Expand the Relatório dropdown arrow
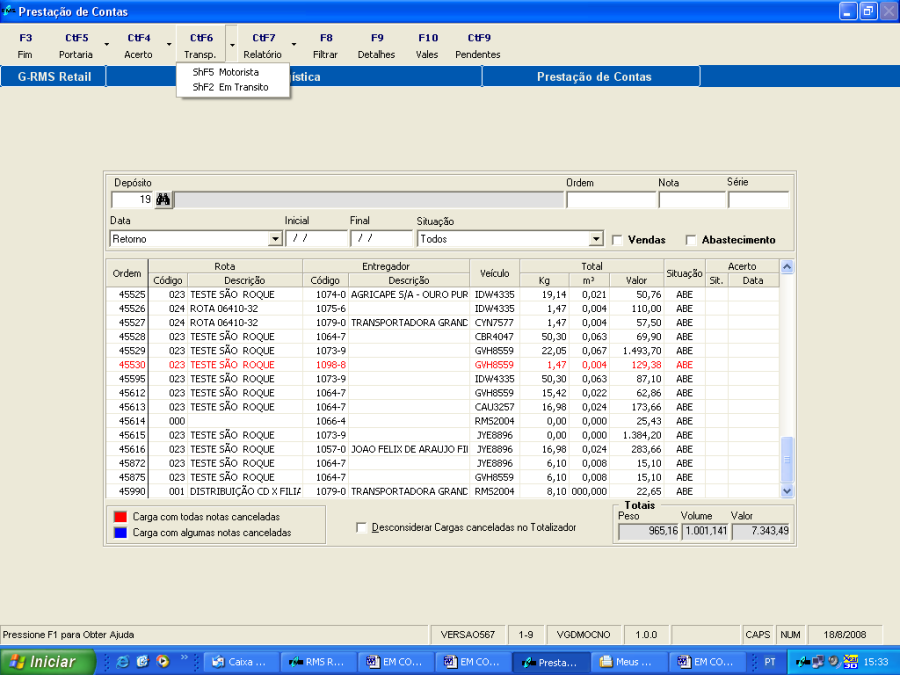This screenshot has height=675, width=900. [x=294, y=45]
